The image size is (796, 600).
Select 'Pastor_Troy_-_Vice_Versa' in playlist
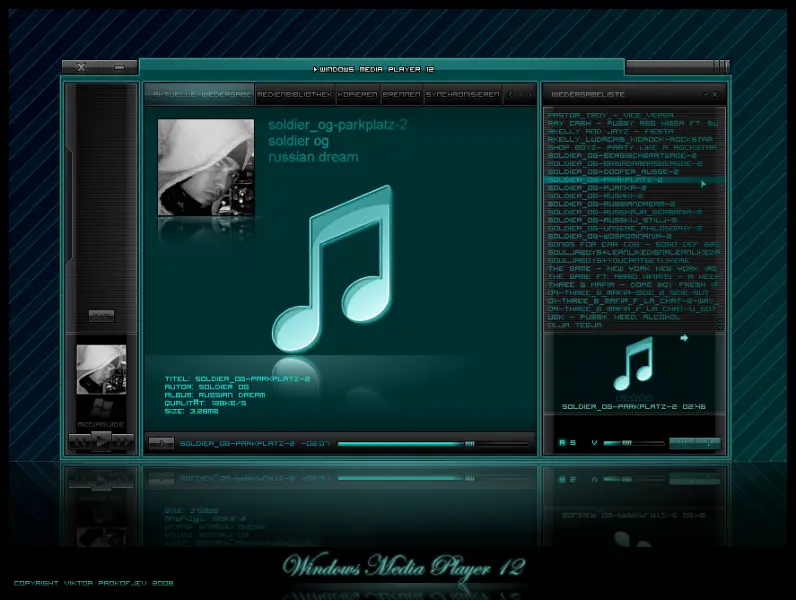tap(611, 115)
